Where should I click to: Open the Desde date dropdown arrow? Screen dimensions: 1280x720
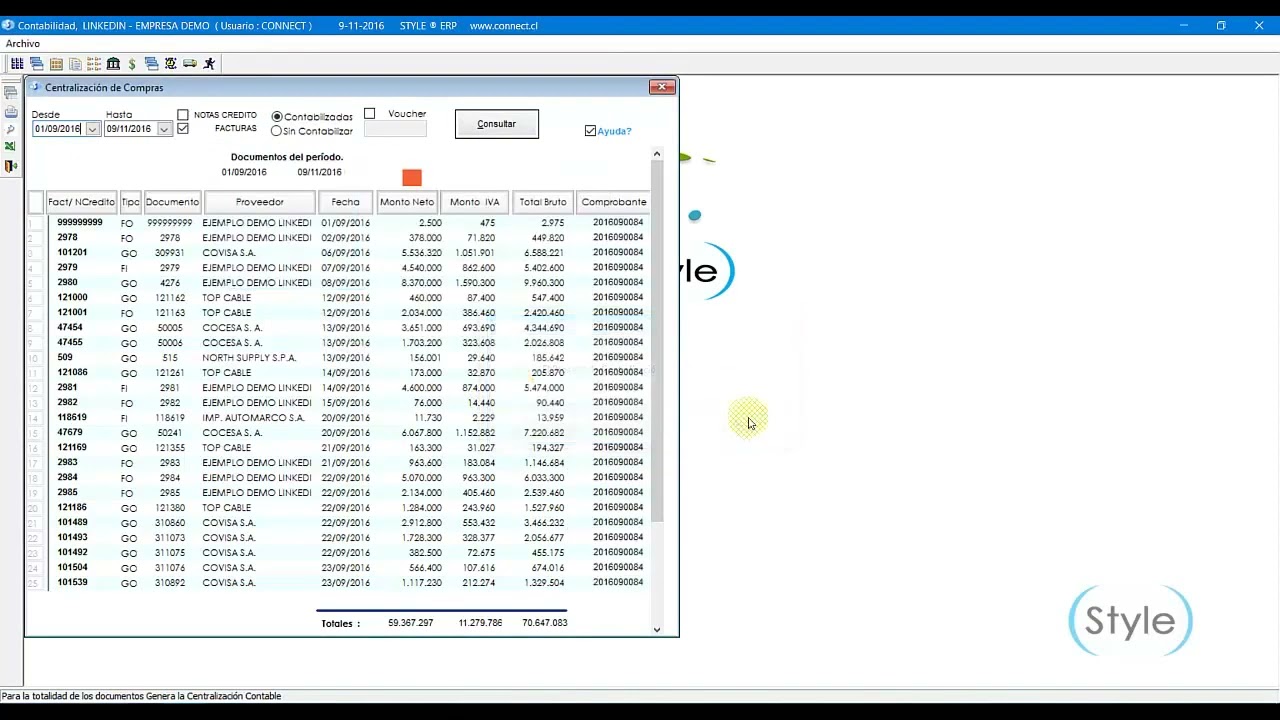(92, 129)
